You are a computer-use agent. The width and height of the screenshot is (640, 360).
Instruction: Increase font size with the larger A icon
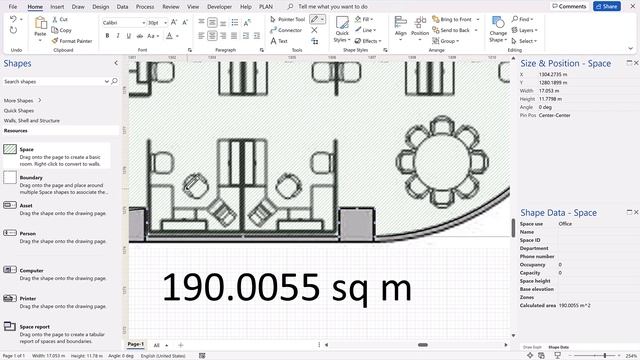[174, 22]
